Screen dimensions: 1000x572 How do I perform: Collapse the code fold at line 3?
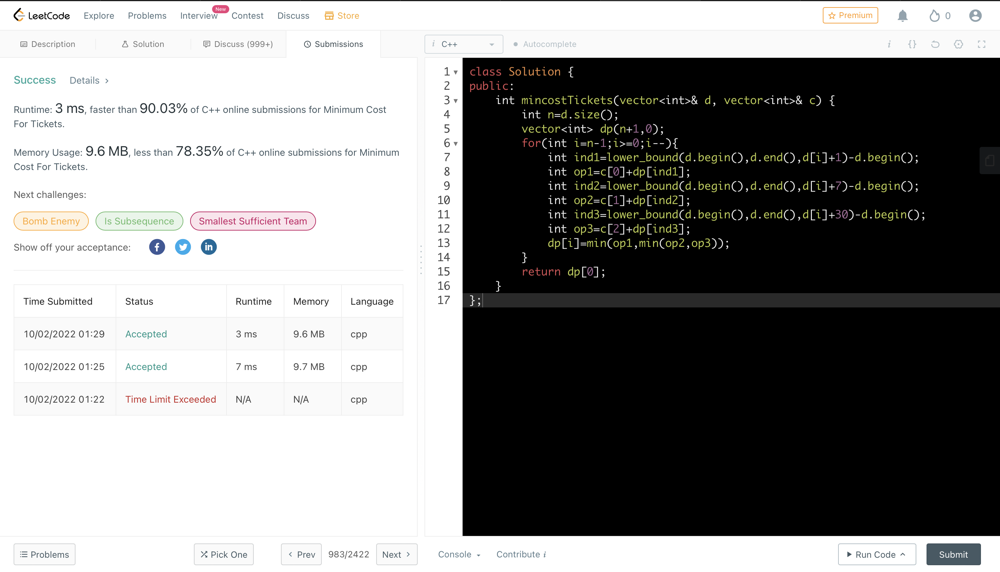456,101
